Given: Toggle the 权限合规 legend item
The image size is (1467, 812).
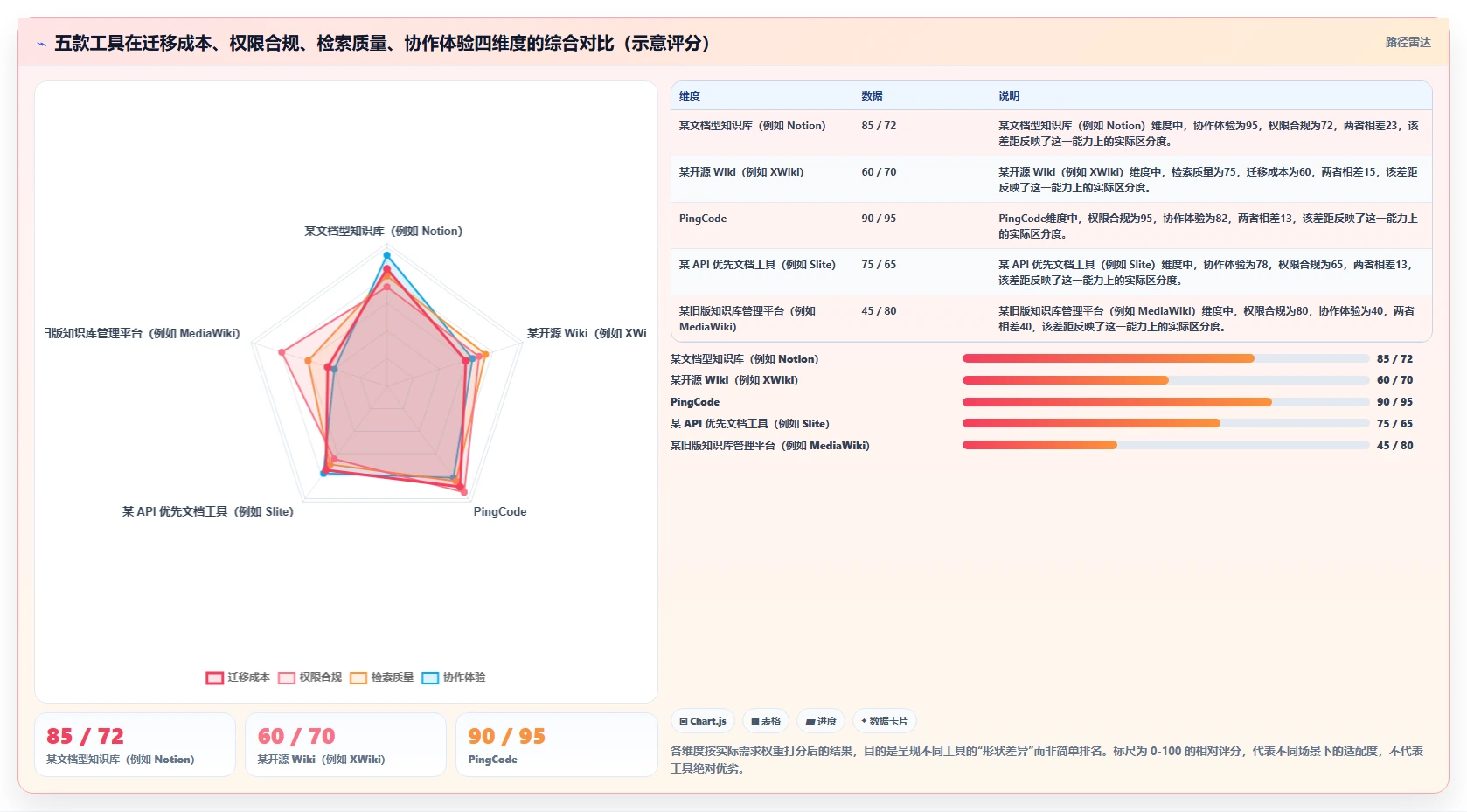Looking at the screenshot, I should [309, 677].
